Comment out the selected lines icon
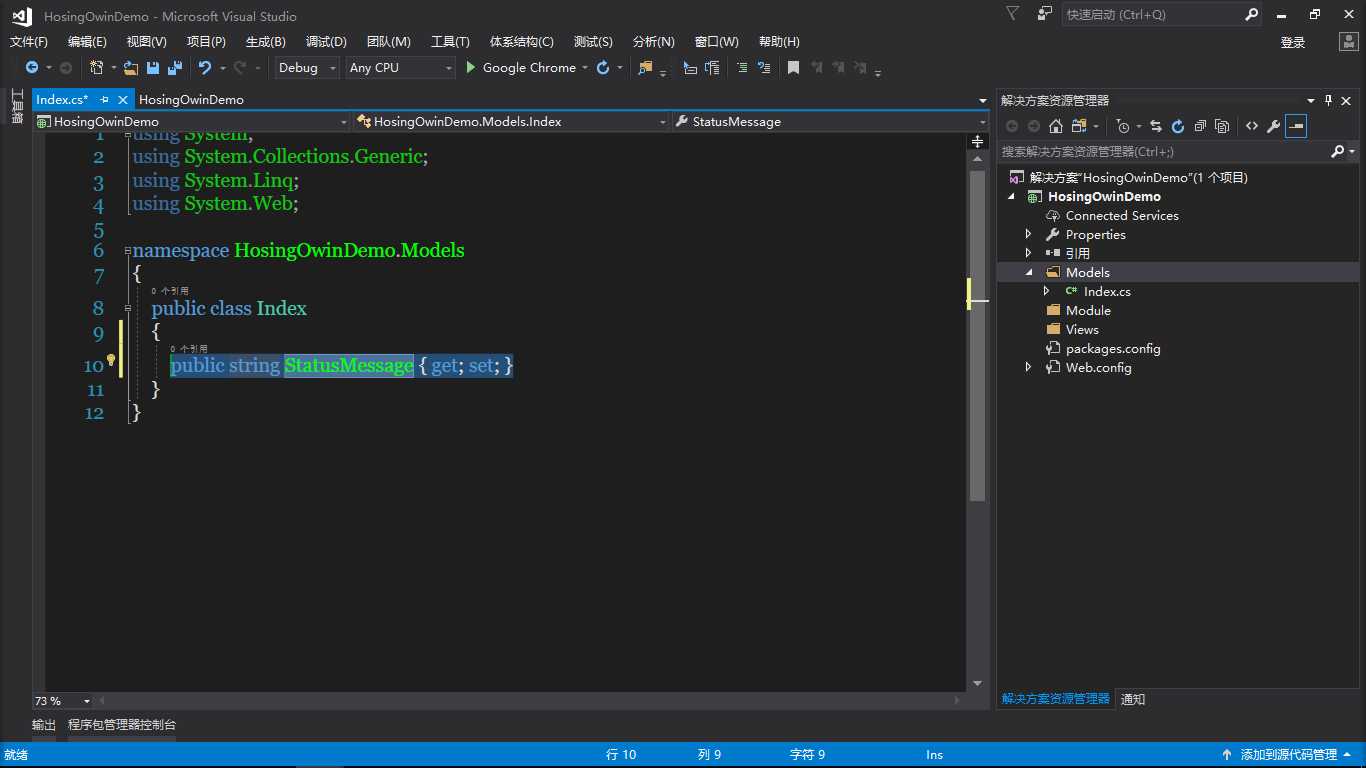The image size is (1366, 768). (741, 68)
